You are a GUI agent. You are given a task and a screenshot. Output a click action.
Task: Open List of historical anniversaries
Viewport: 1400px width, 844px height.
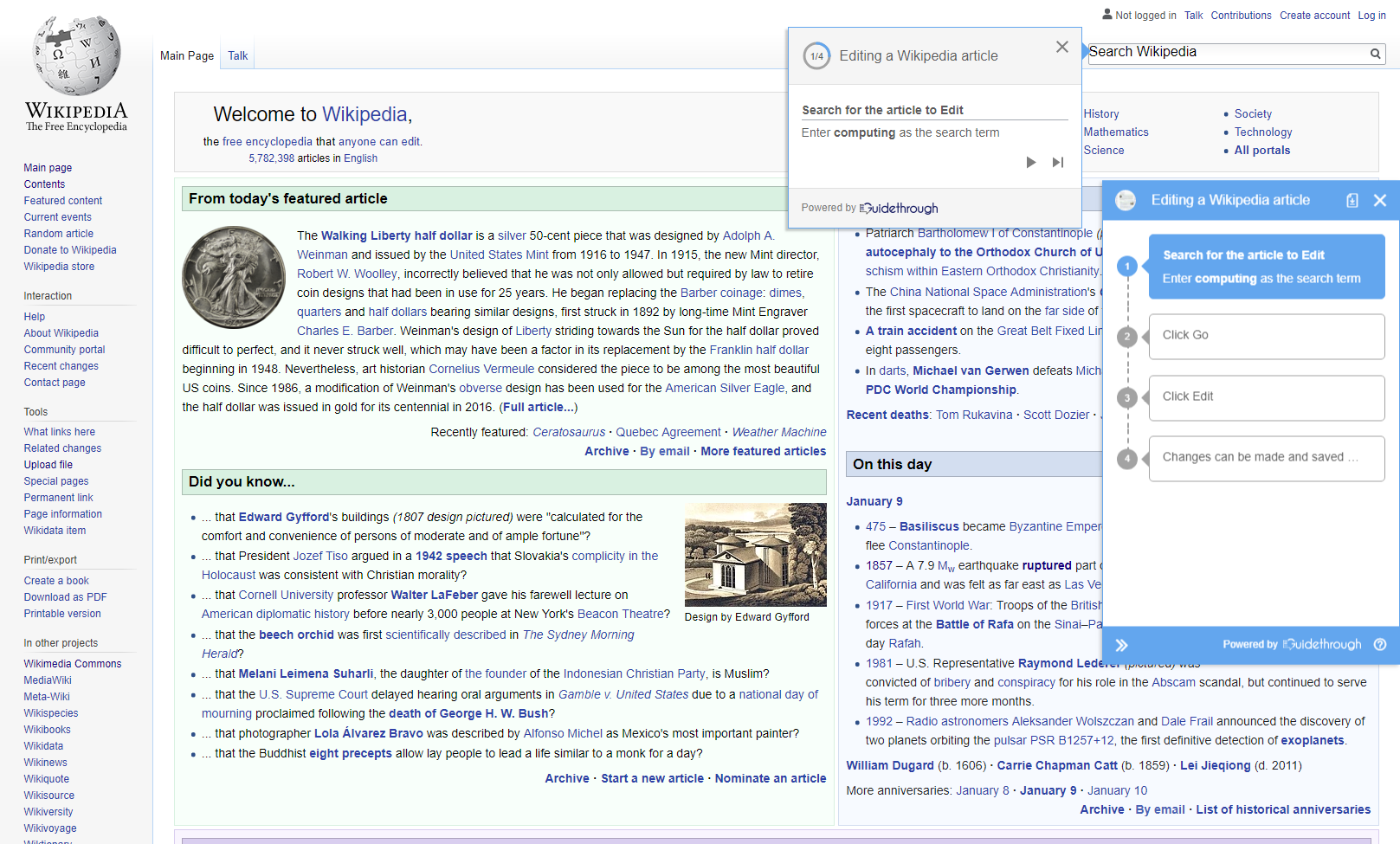point(1283,809)
